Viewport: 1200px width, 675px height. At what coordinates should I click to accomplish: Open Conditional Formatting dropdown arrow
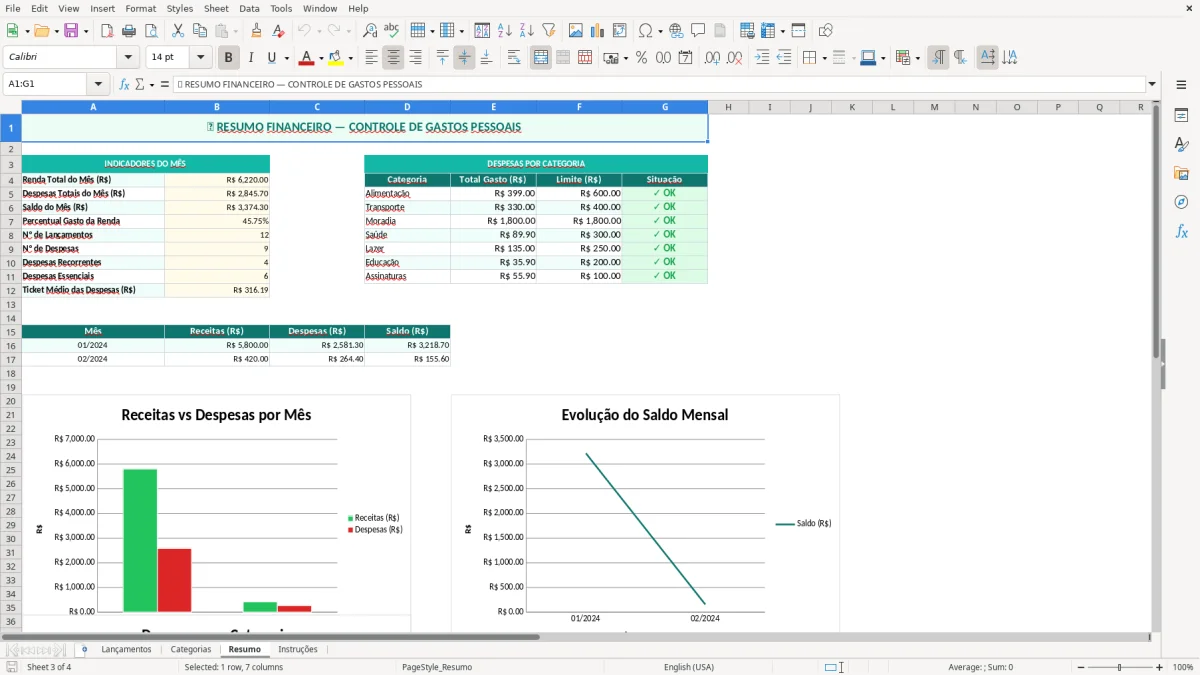(917, 58)
